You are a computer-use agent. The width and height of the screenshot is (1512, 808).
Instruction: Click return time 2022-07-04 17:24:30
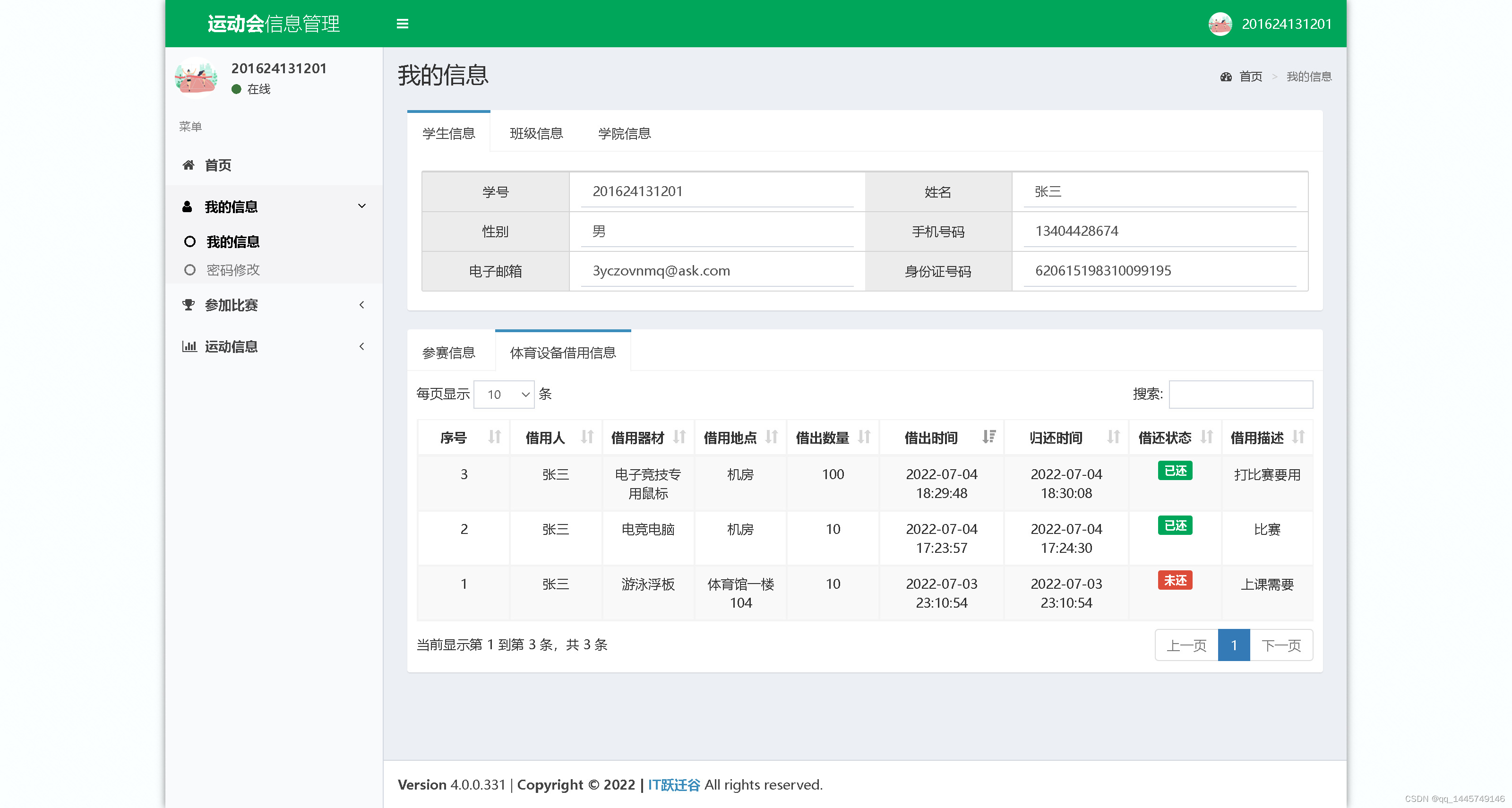(1066, 538)
